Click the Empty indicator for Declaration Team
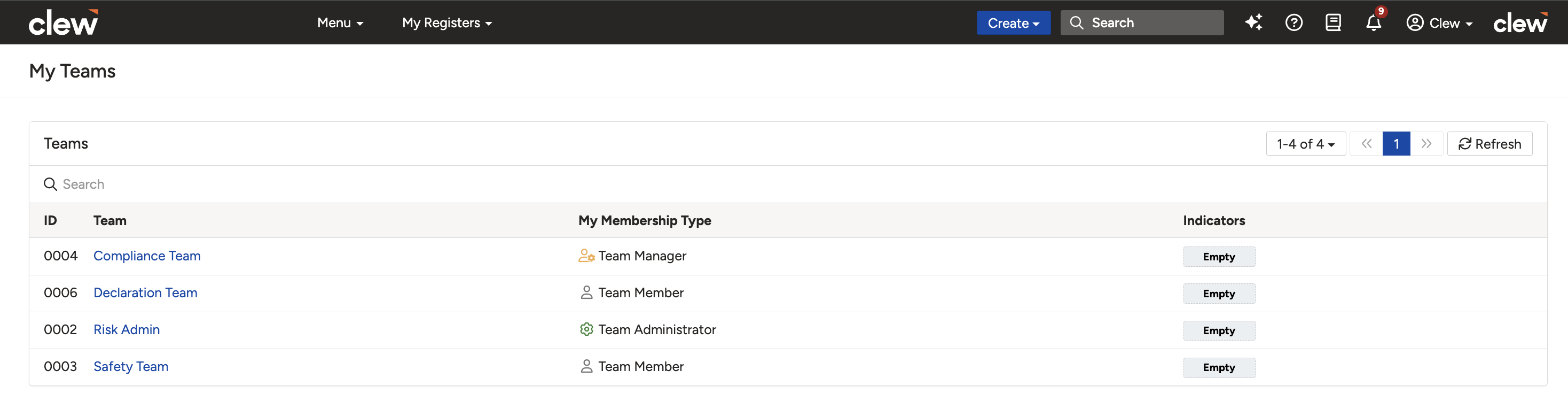 (x=1219, y=294)
